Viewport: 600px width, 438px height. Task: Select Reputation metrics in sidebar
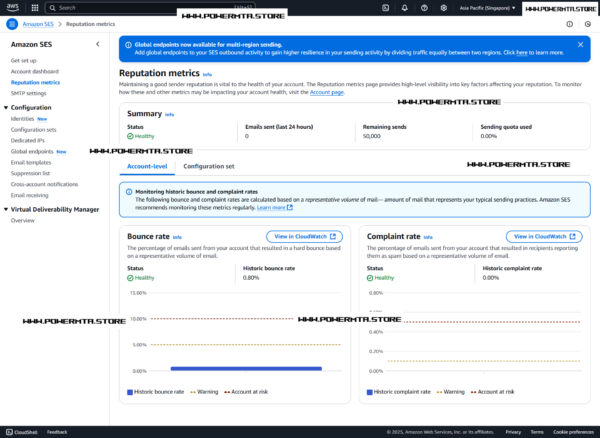point(36,83)
